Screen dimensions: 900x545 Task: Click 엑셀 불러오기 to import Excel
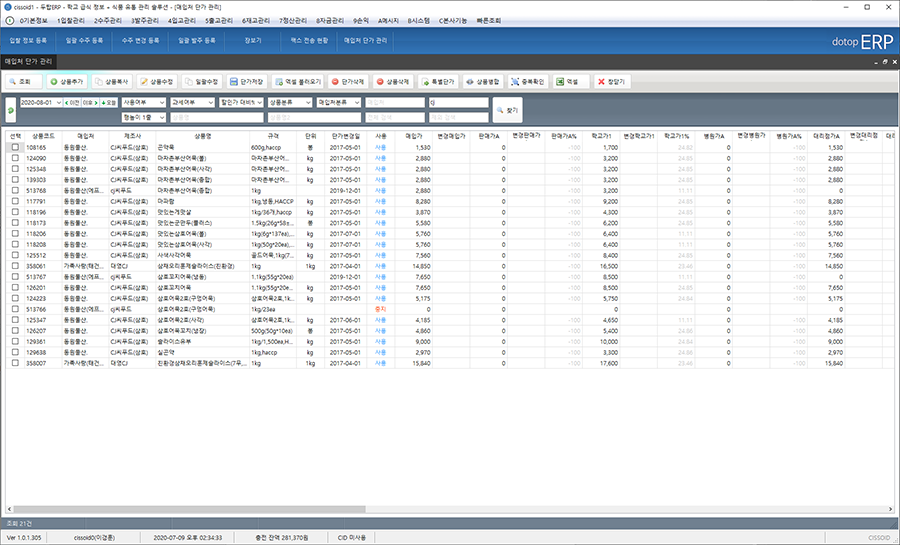[x=296, y=81]
